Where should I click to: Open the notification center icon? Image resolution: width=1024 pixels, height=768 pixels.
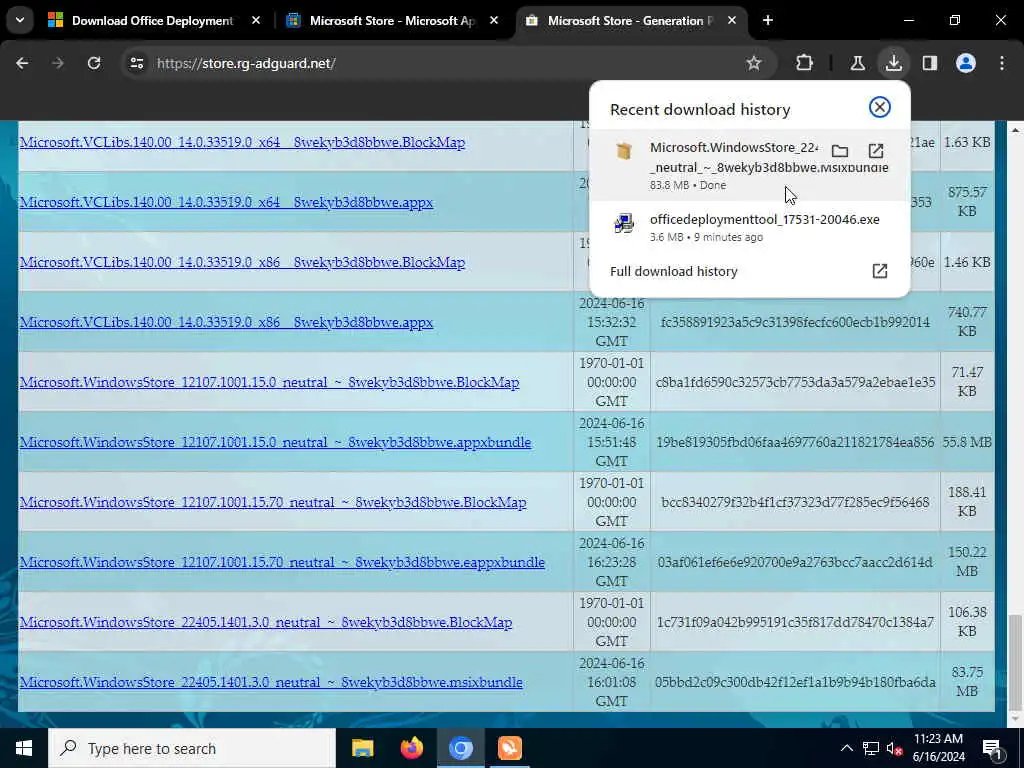993,749
